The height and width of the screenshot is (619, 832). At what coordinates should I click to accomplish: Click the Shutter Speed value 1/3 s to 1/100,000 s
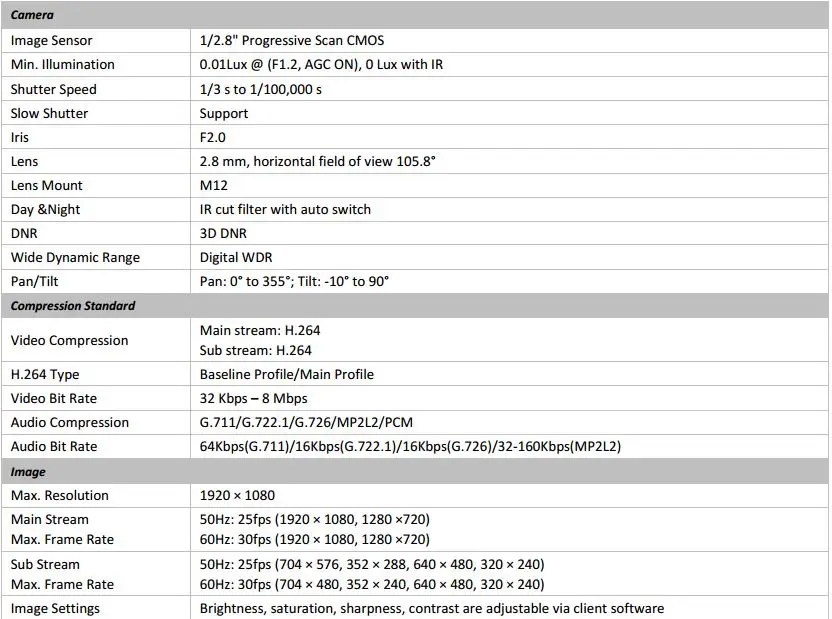point(261,89)
